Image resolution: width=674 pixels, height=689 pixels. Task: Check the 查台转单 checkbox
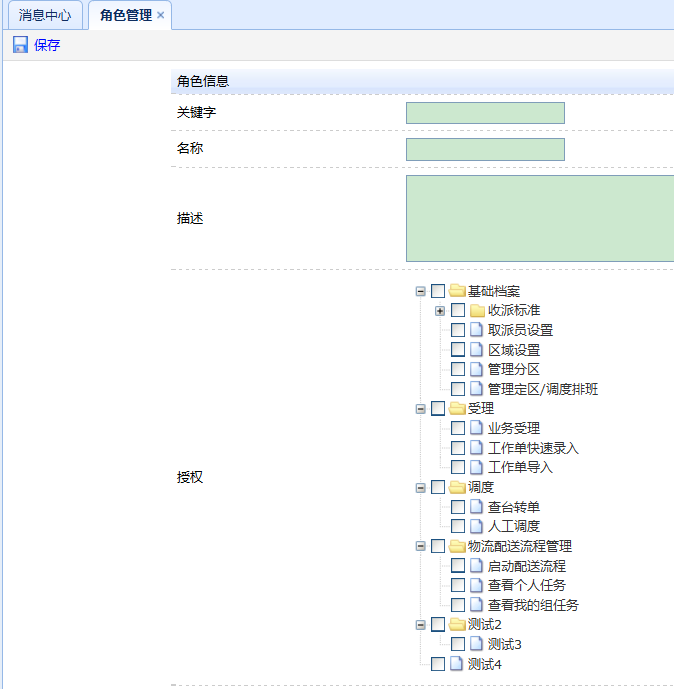[x=458, y=507]
